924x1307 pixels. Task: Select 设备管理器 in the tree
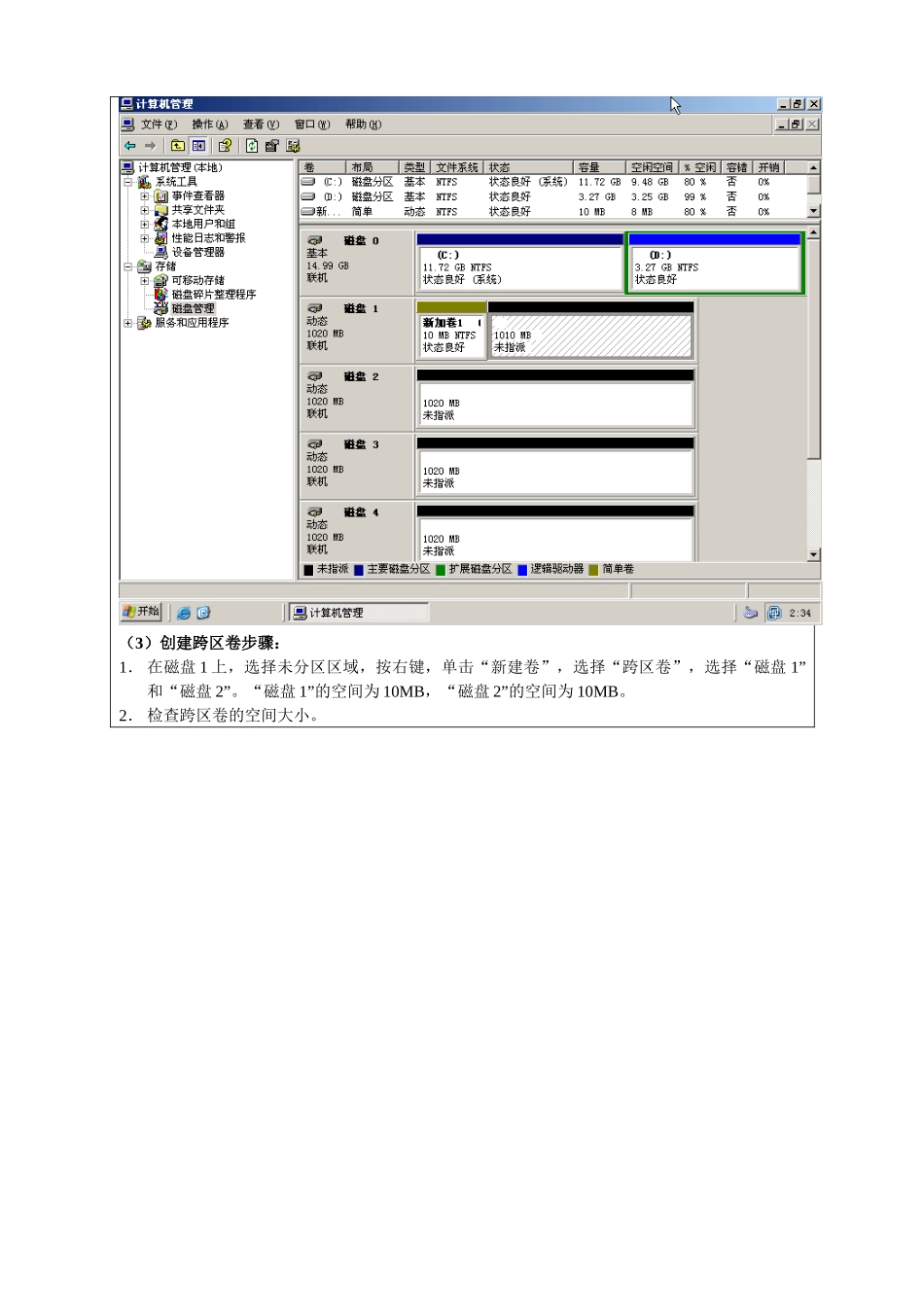198,252
